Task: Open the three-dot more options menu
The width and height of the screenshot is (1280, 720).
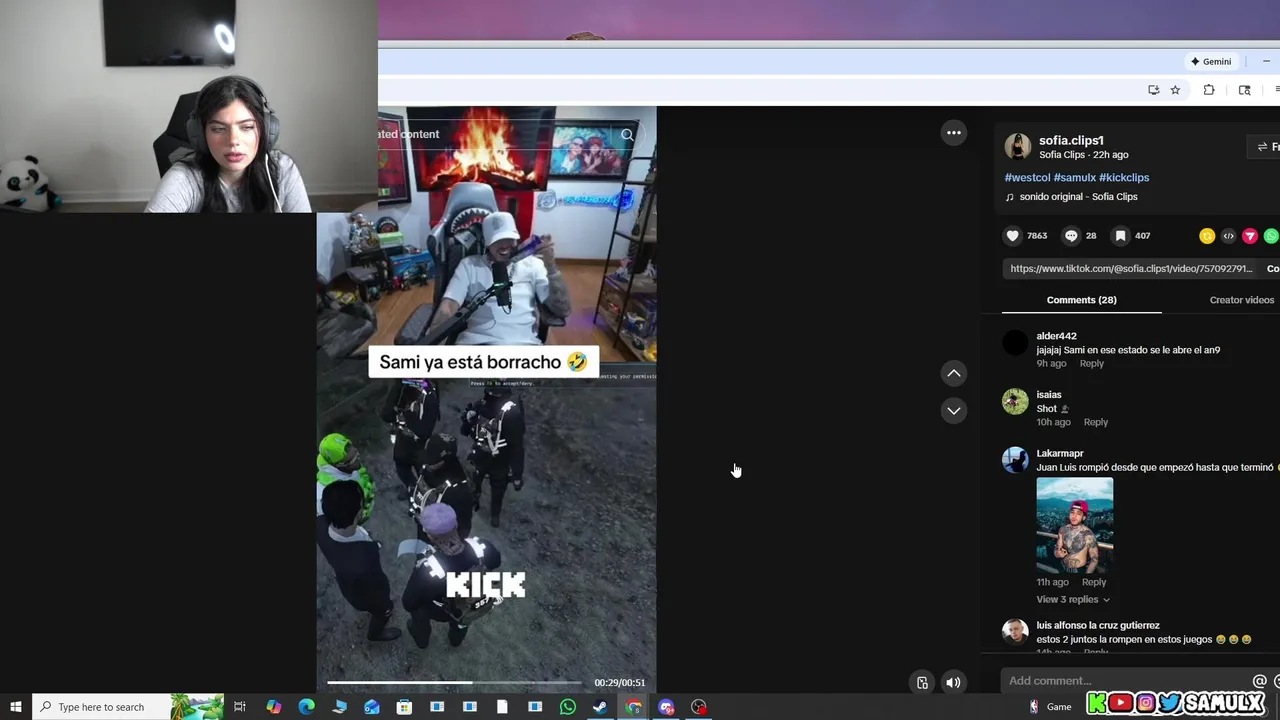Action: [x=954, y=133]
